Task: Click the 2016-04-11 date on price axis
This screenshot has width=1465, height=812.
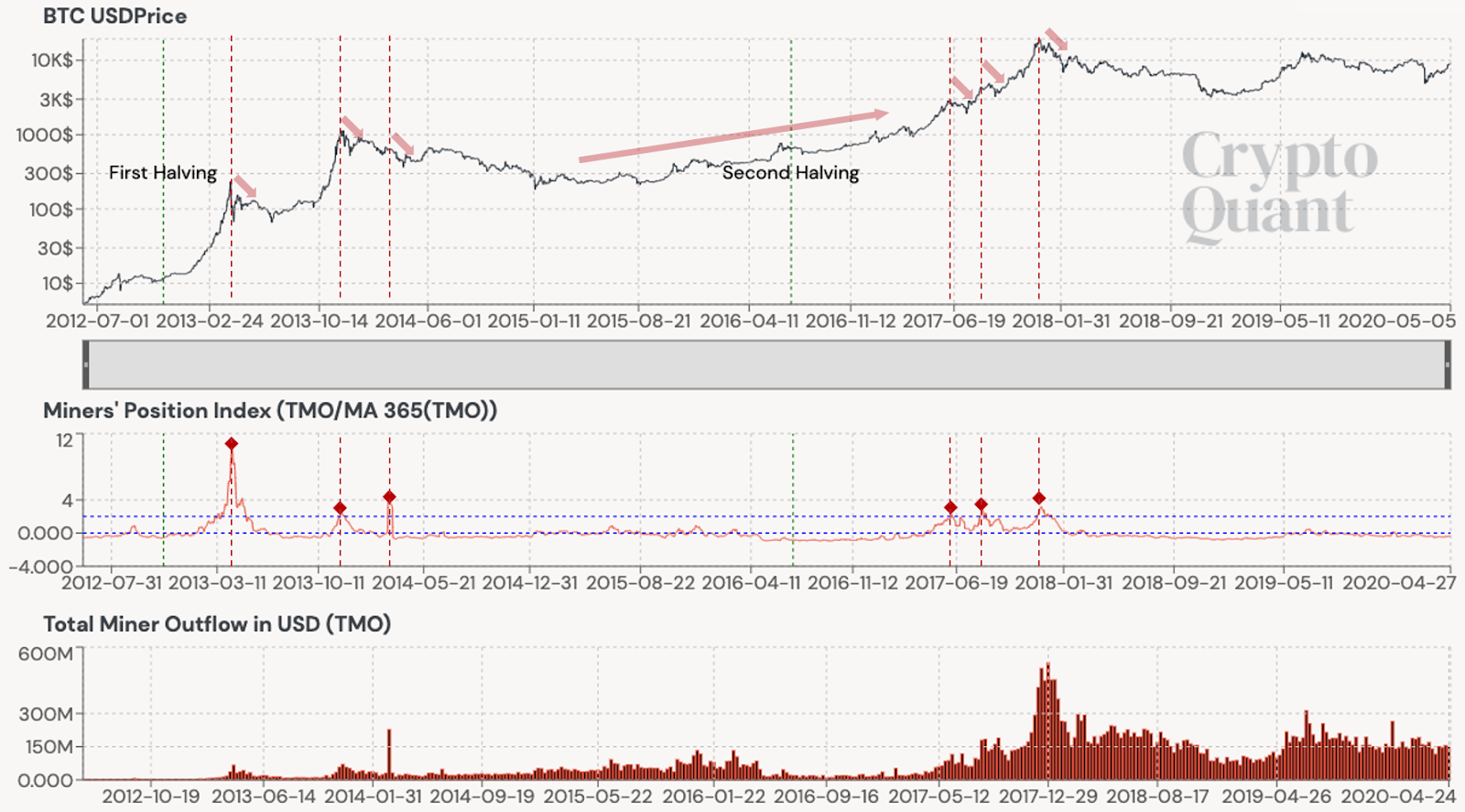Action: coord(748,321)
